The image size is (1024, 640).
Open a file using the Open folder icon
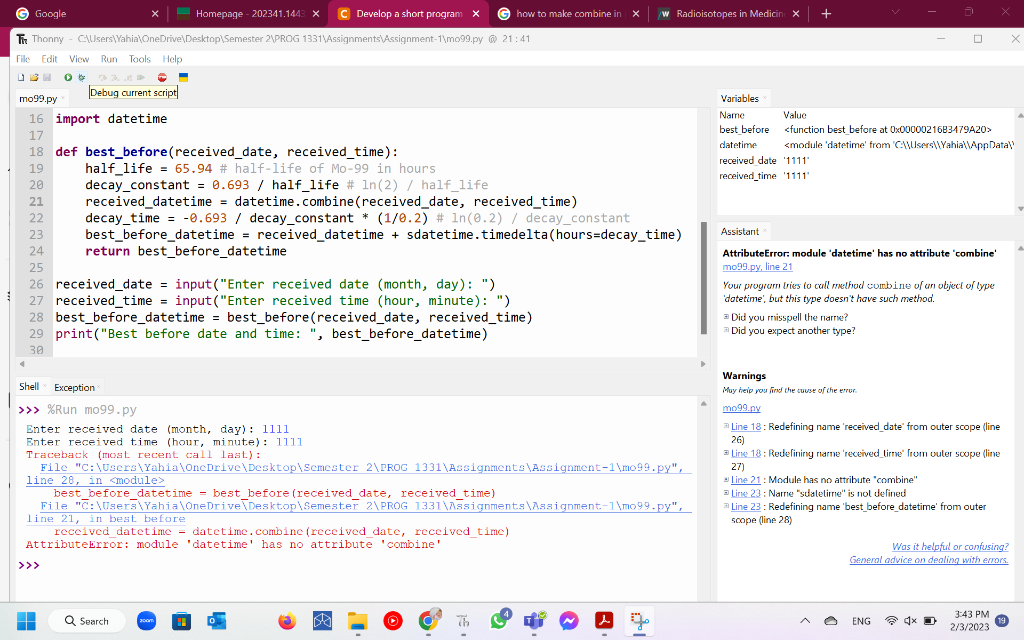pyautogui.click(x=33, y=77)
